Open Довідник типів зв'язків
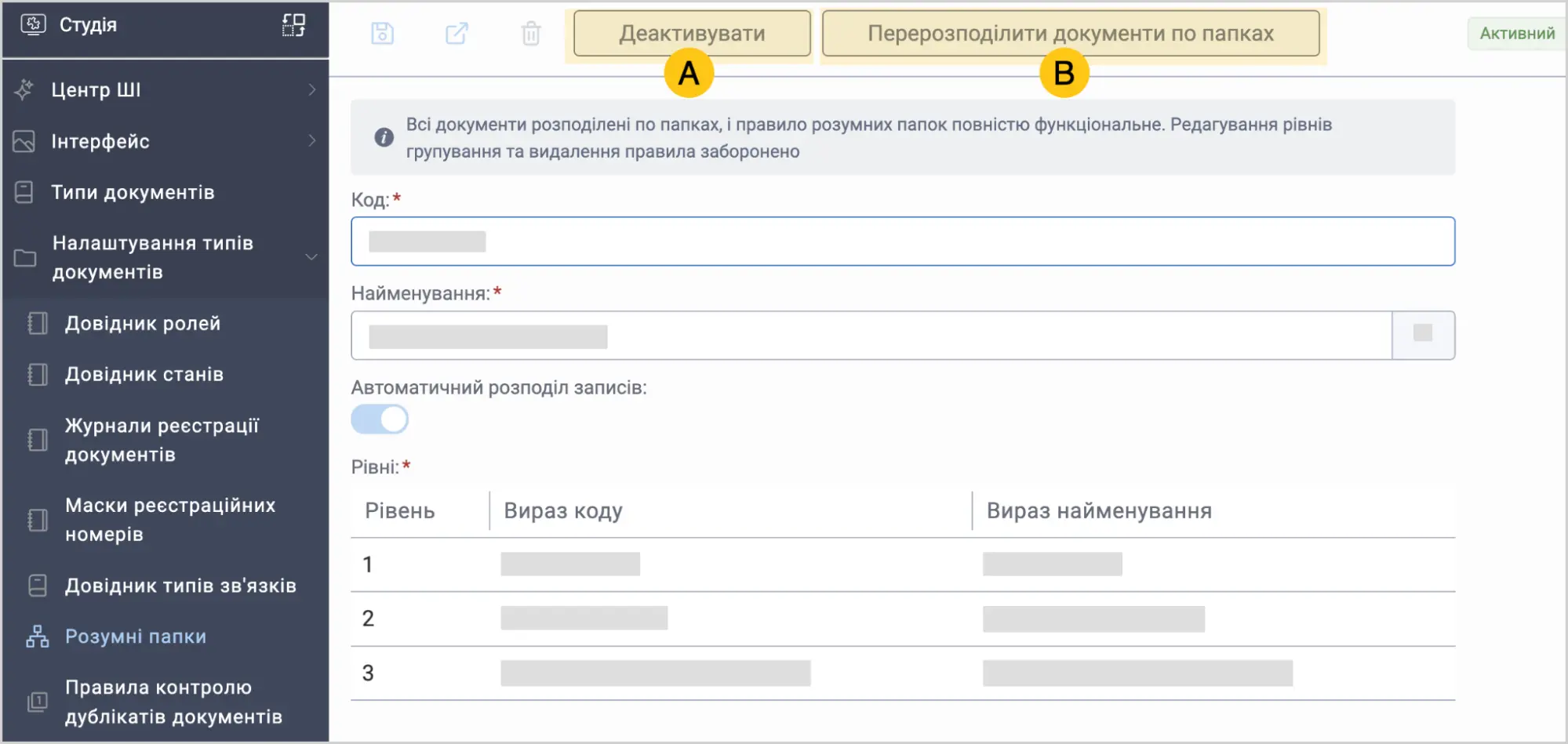Image resolution: width=1568 pixels, height=744 pixels. pos(166,586)
